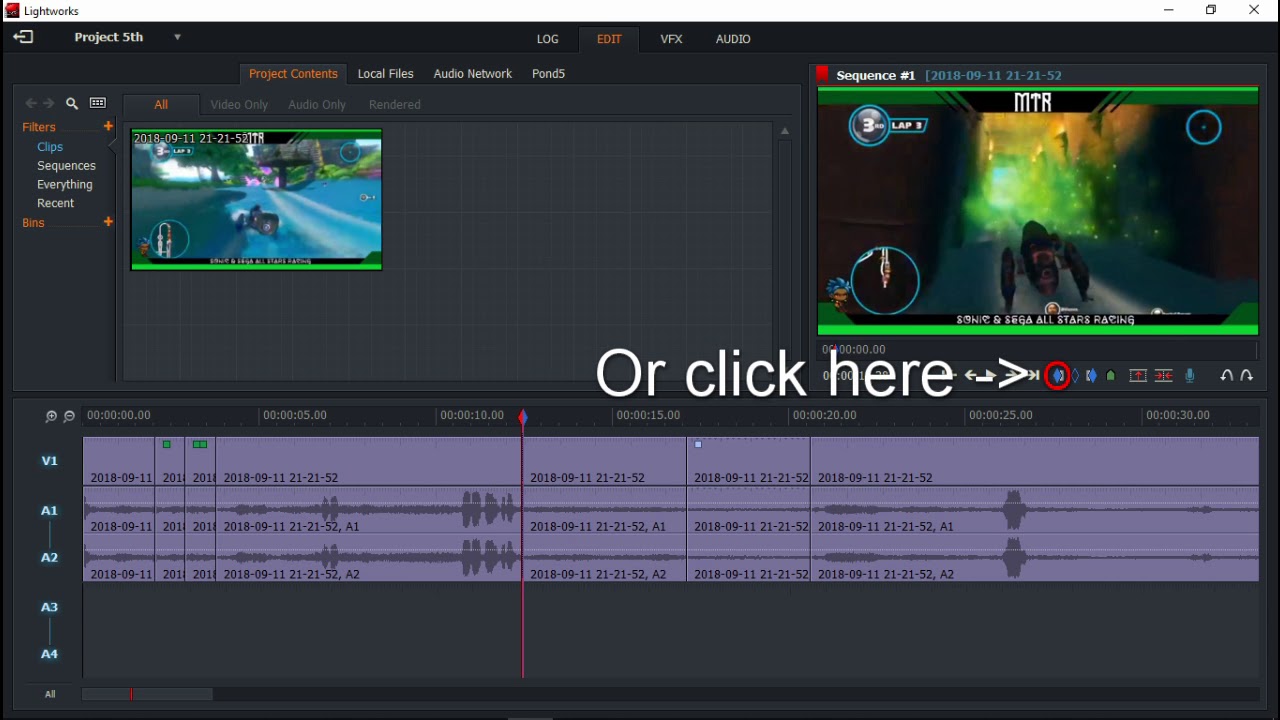Image resolution: width=1280 pixels, height=720 pixels.
Task: Filter by Audio Only
Action: [317, 104]
